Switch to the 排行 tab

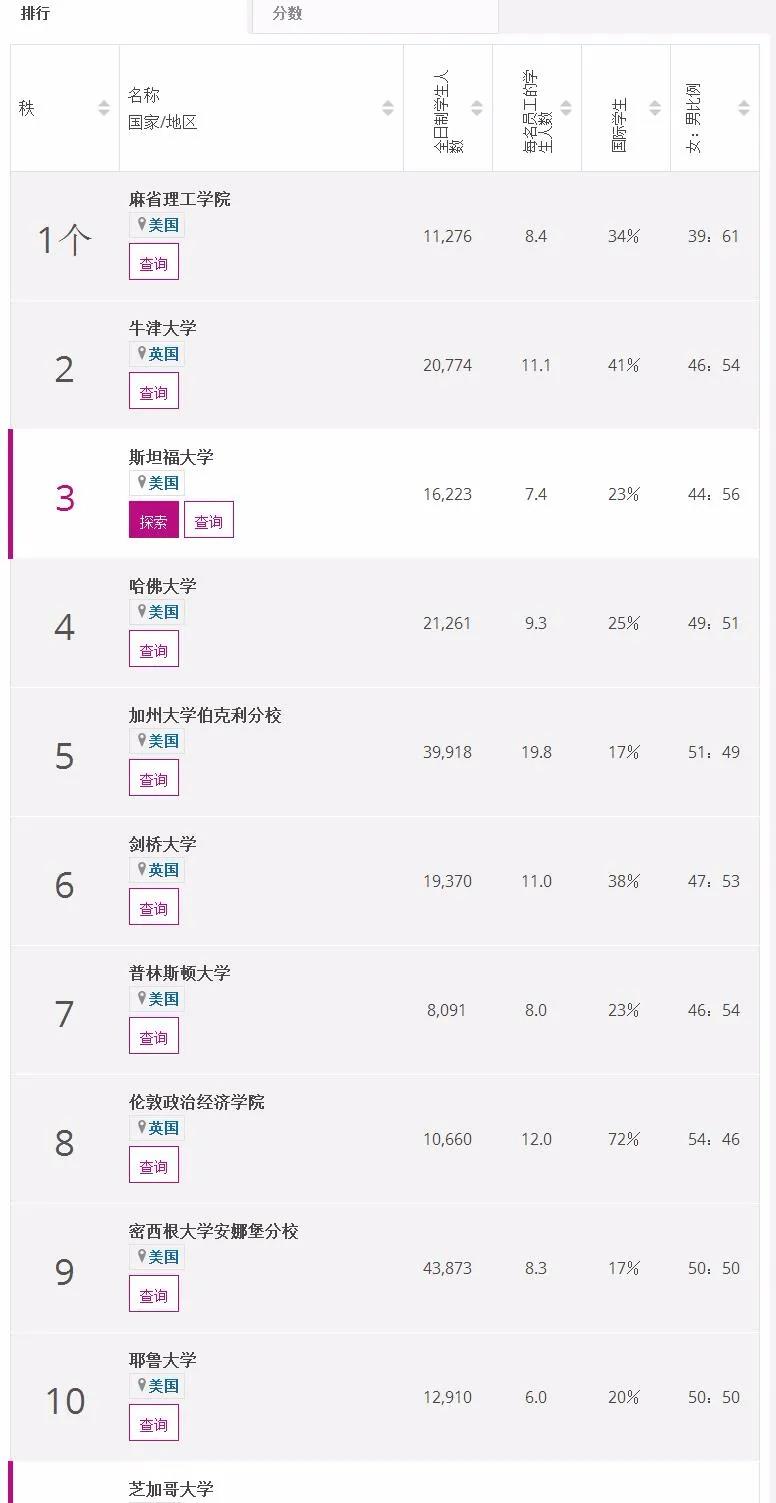point(36,14)
